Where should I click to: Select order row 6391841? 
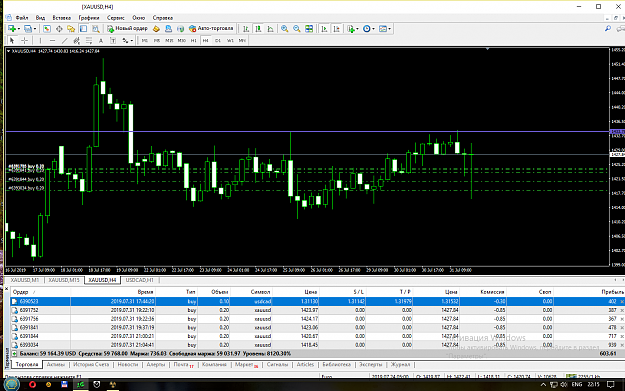click(317, 328)
